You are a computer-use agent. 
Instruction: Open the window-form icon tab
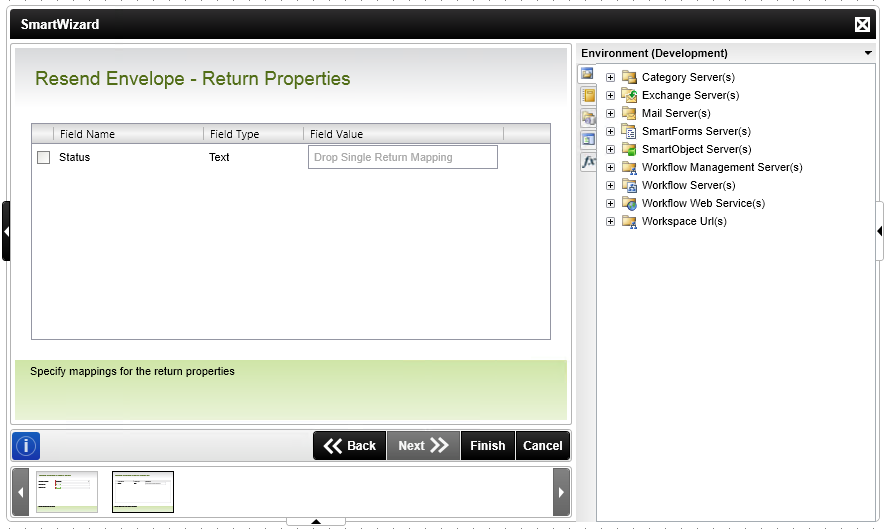click(588, 140)
